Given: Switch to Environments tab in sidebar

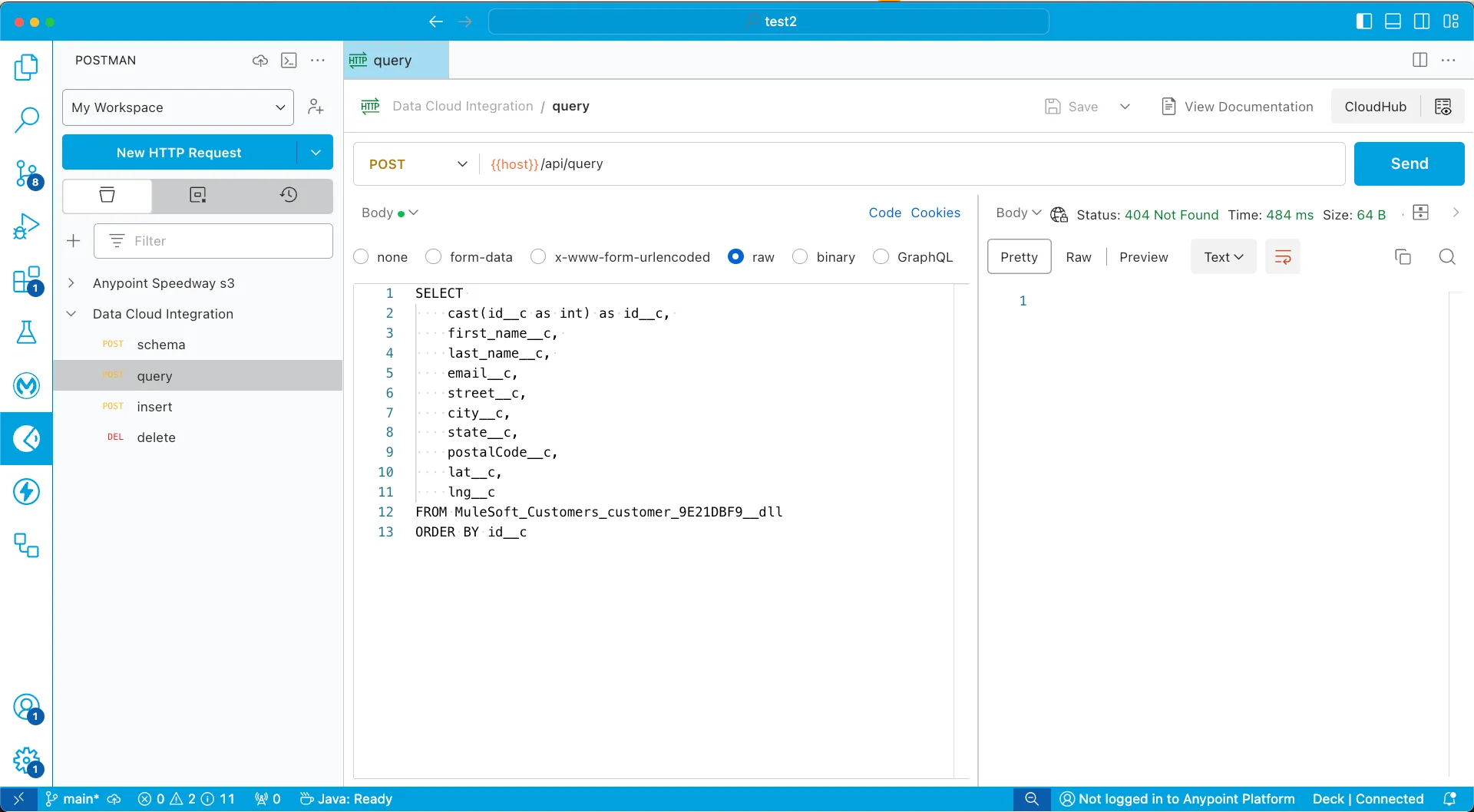Looking at the screenshot, I should (197, 195).
